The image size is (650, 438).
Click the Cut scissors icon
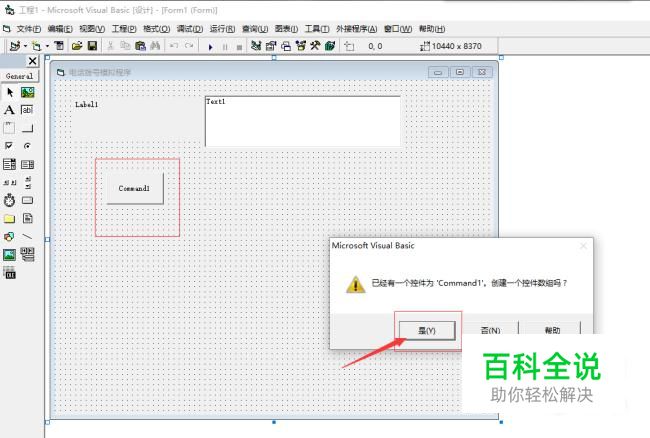pyautogui.click(x=110, y=46)
